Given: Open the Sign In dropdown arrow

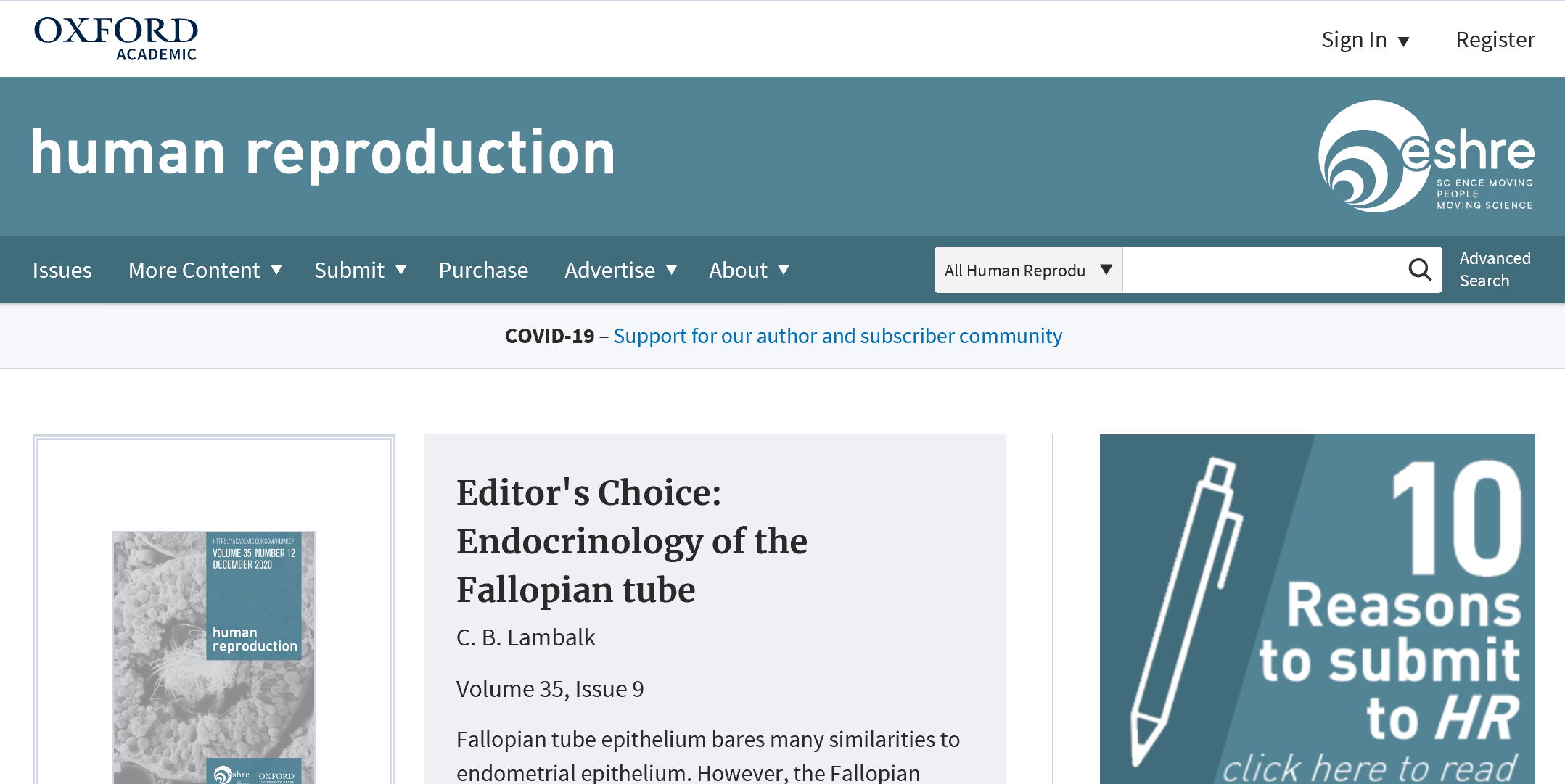Looking at the screenshot, I should (x=1404, y=41).
